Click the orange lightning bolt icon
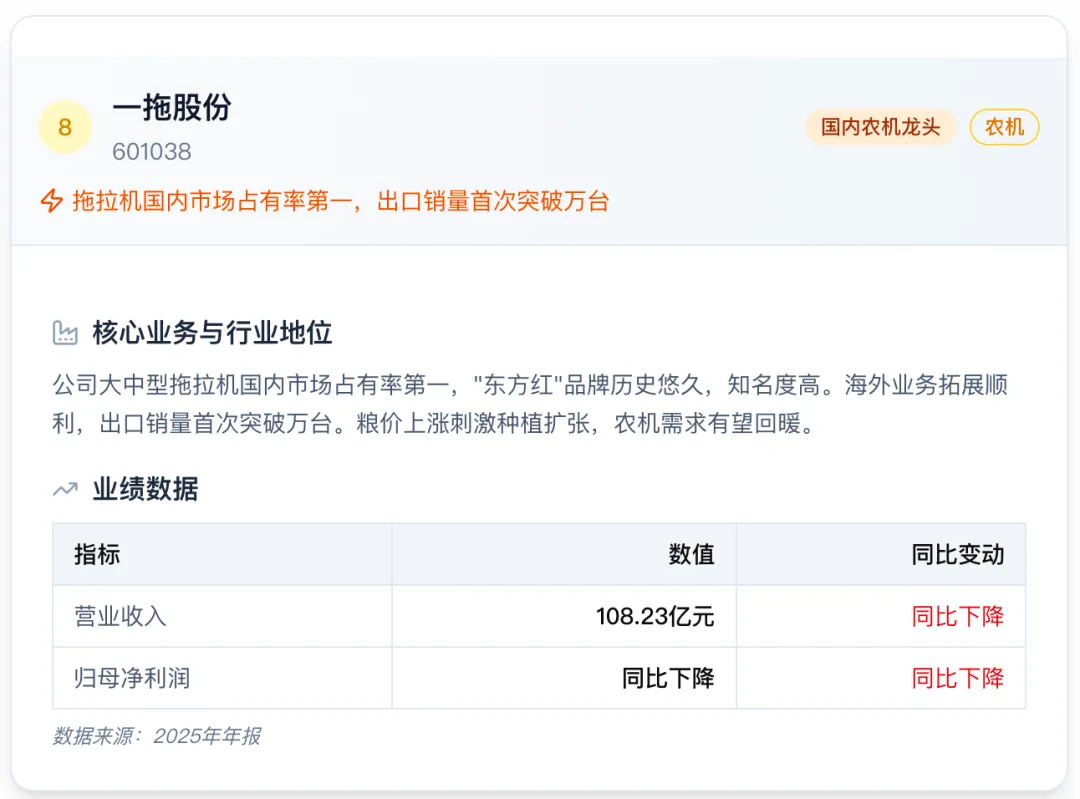The height and width of the screenshot is (799, 1080). pyautogui.click(x=52, y=201)
